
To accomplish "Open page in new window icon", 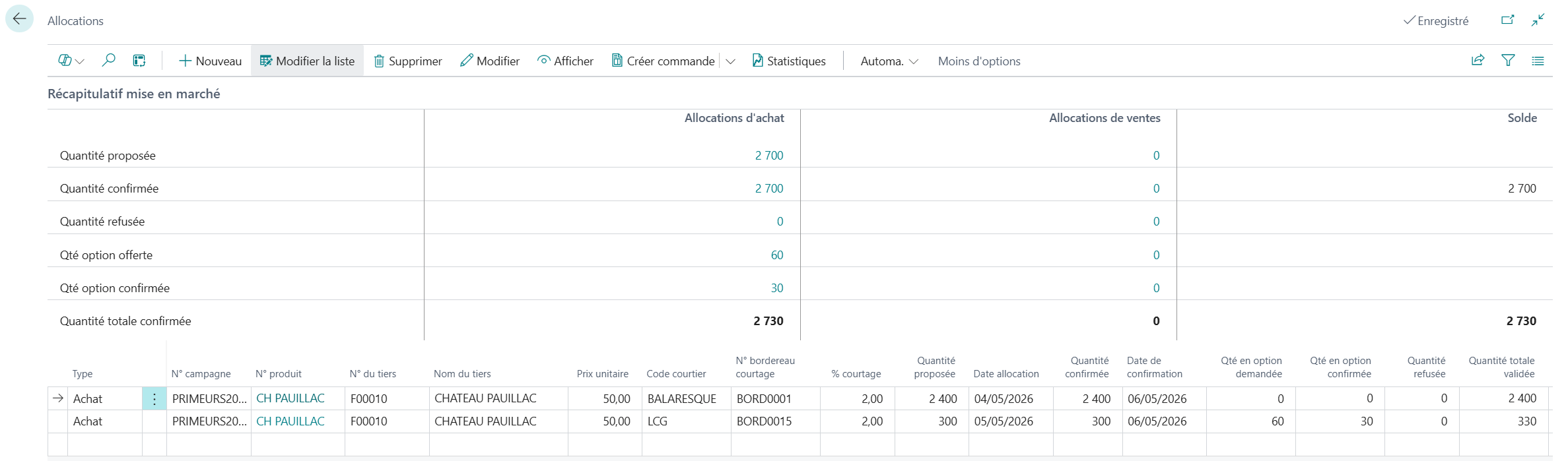I will [x=1507, y=20].
